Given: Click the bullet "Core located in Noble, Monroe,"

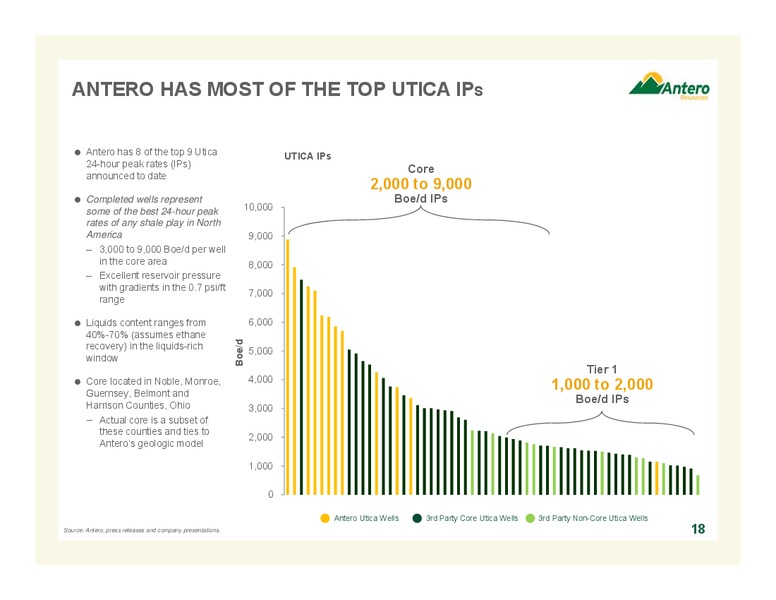Looking at the screenshot, I should point(153,382).
